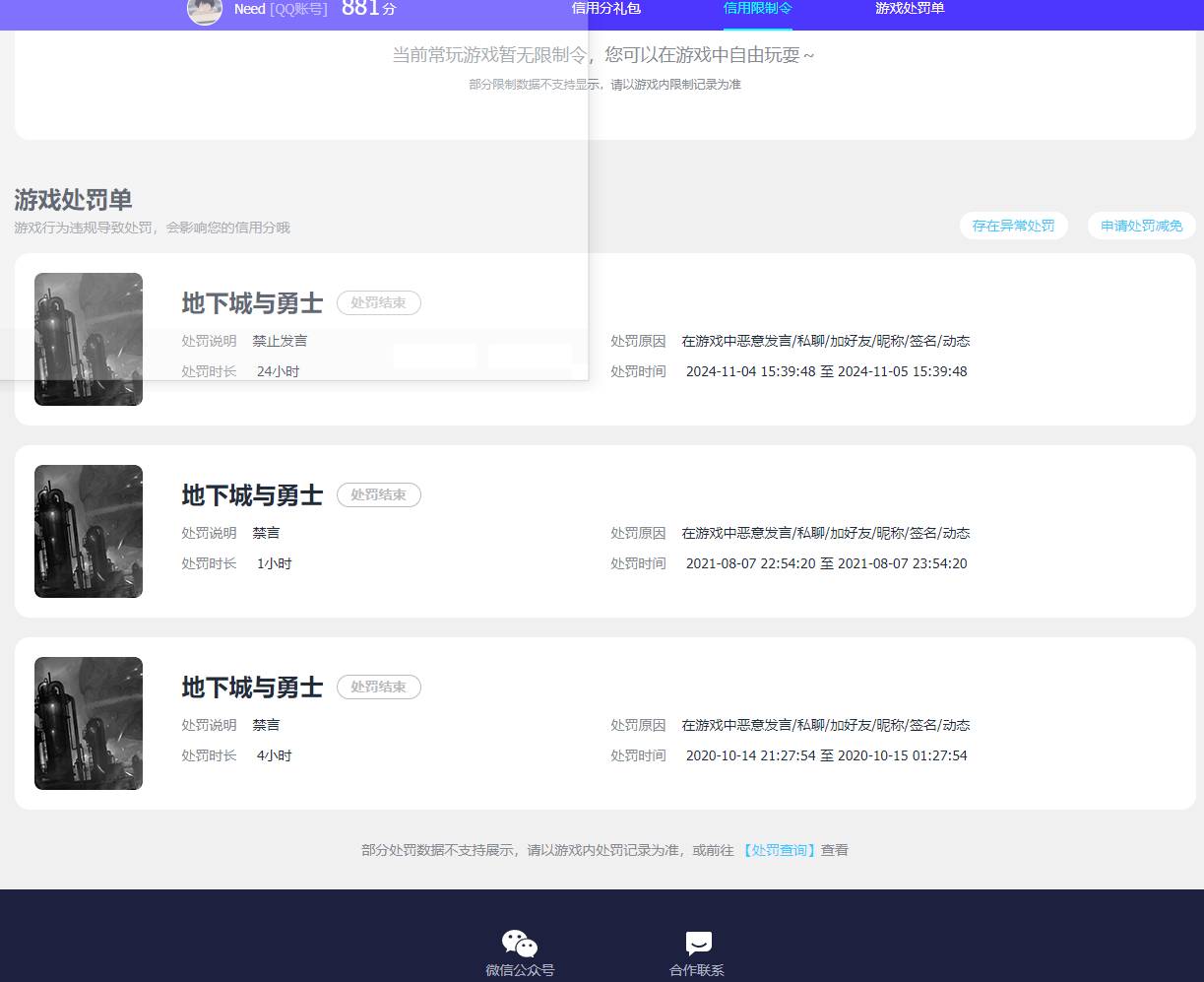Open the 游戏处罚单 tab

[x=909, y=8]
